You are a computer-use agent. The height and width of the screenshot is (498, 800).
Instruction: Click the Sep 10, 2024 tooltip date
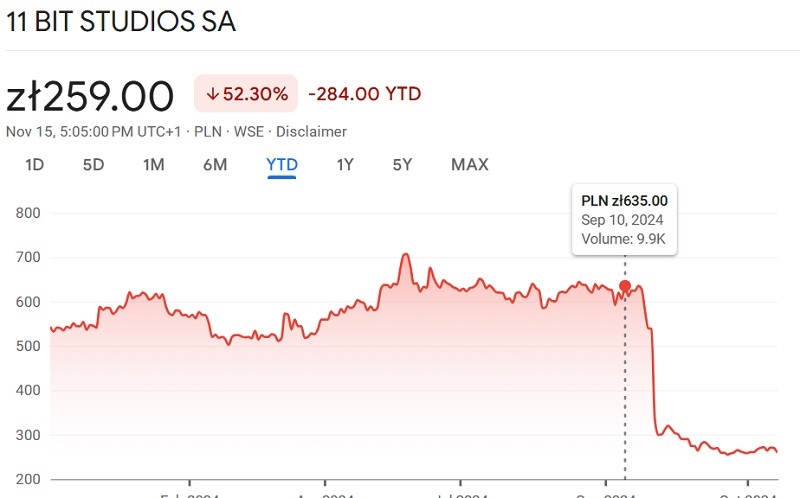622,220
